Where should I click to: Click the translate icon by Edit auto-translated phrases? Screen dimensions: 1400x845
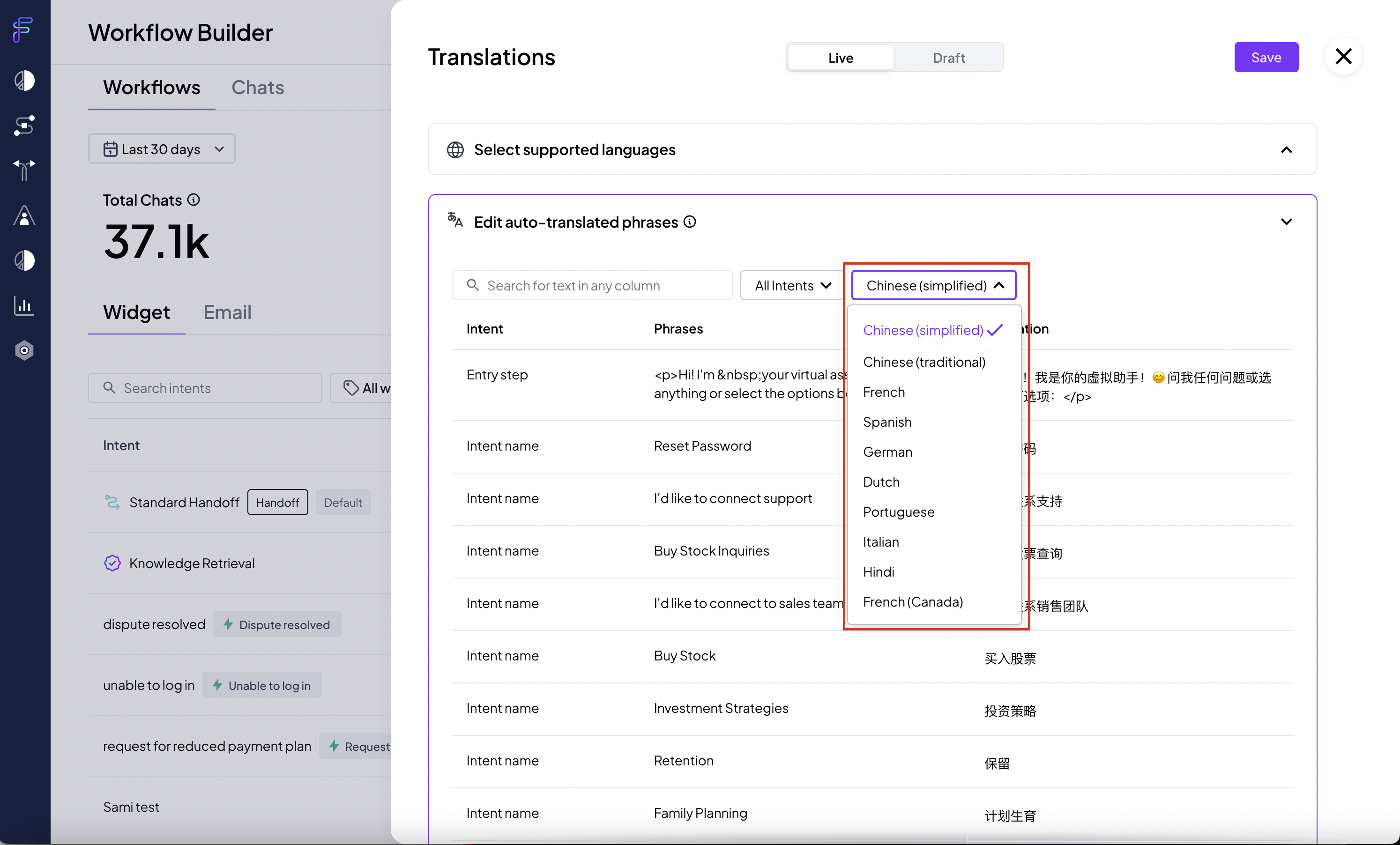pos(455,220)
